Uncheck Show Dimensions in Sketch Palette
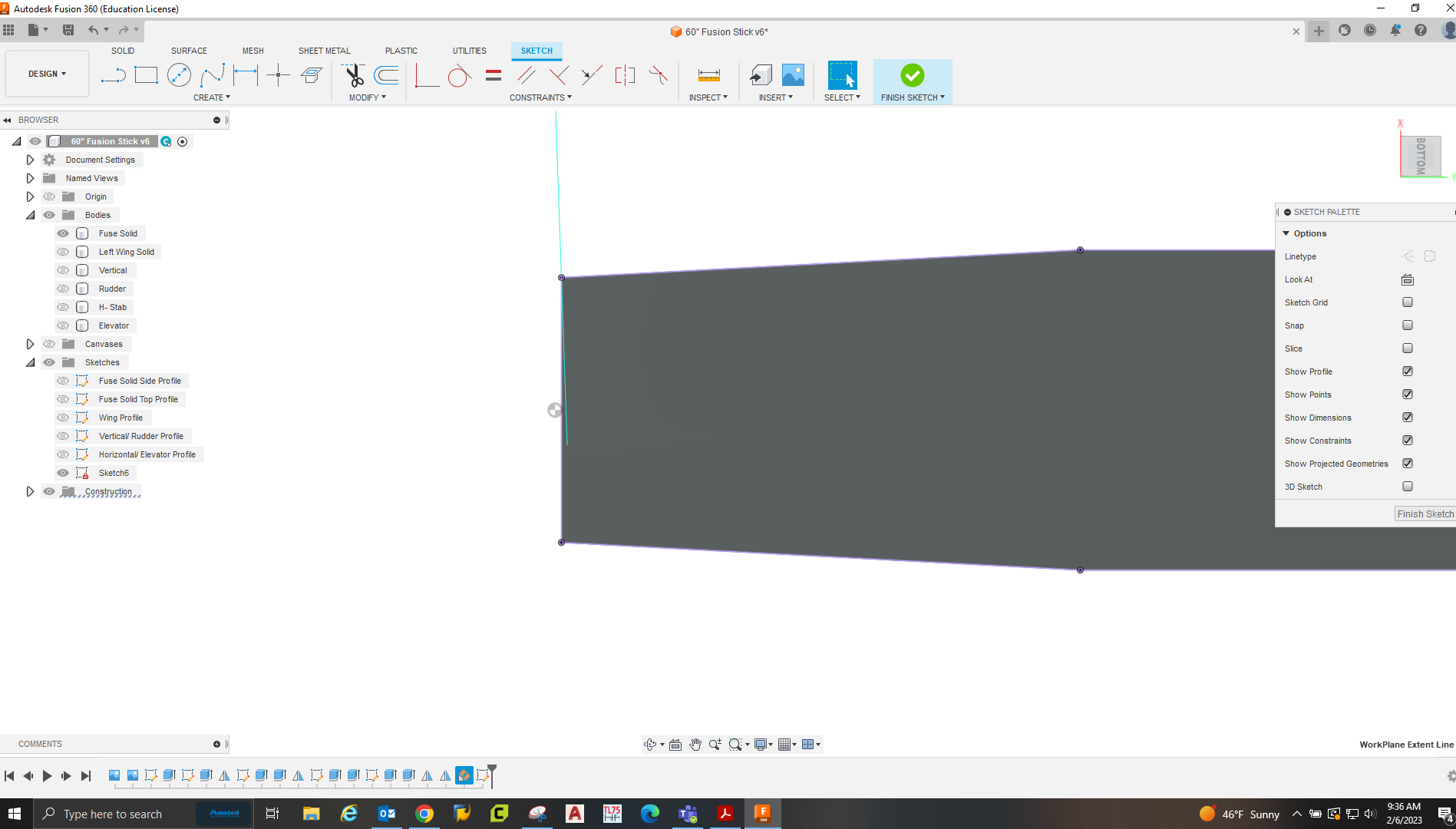1456x829 pixels. pyautogui.click(x=1407, y=418)
